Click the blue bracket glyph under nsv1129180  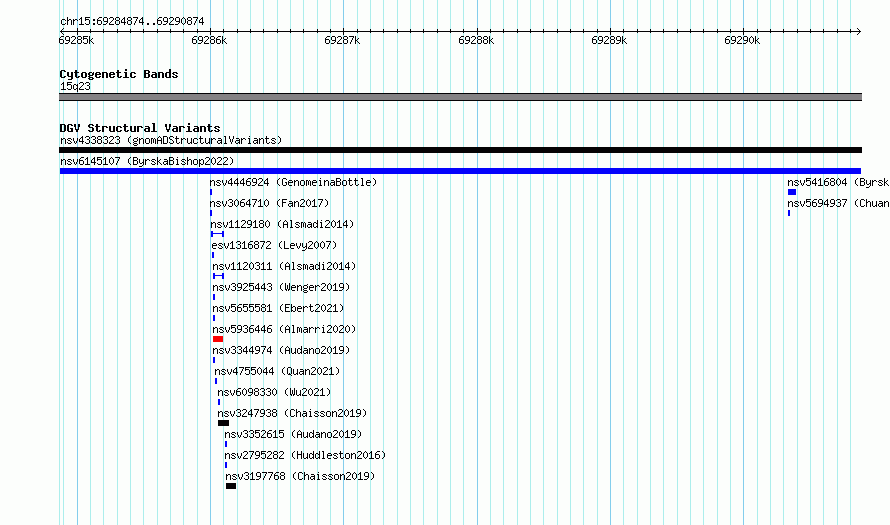point(217,234)
